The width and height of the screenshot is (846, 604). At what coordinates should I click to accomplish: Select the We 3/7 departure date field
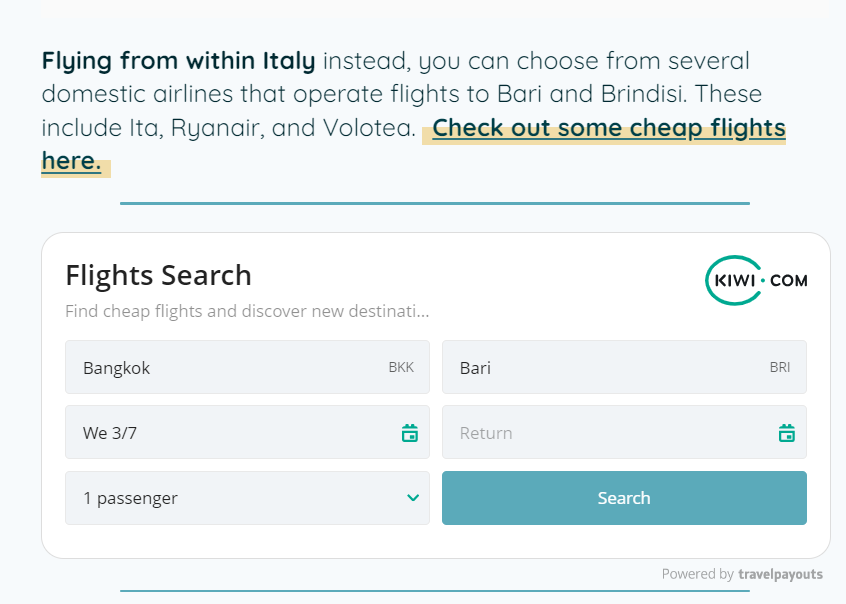click(x=230, y=433)
